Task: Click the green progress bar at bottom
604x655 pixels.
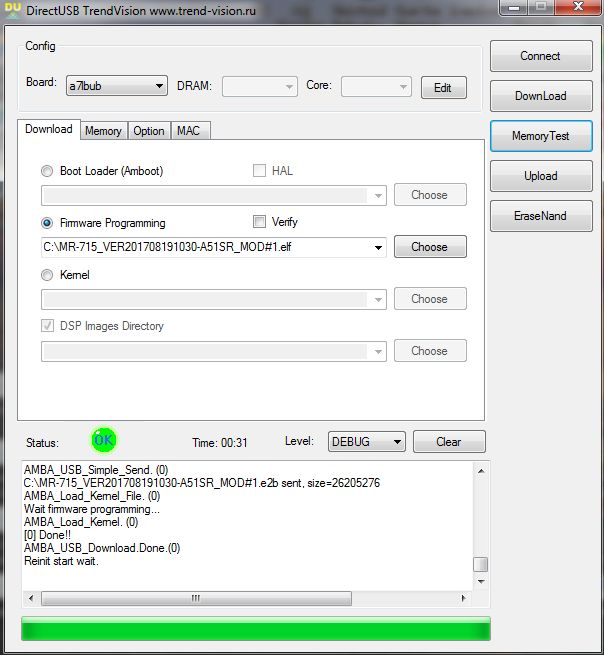Action: tap(255, 630)
